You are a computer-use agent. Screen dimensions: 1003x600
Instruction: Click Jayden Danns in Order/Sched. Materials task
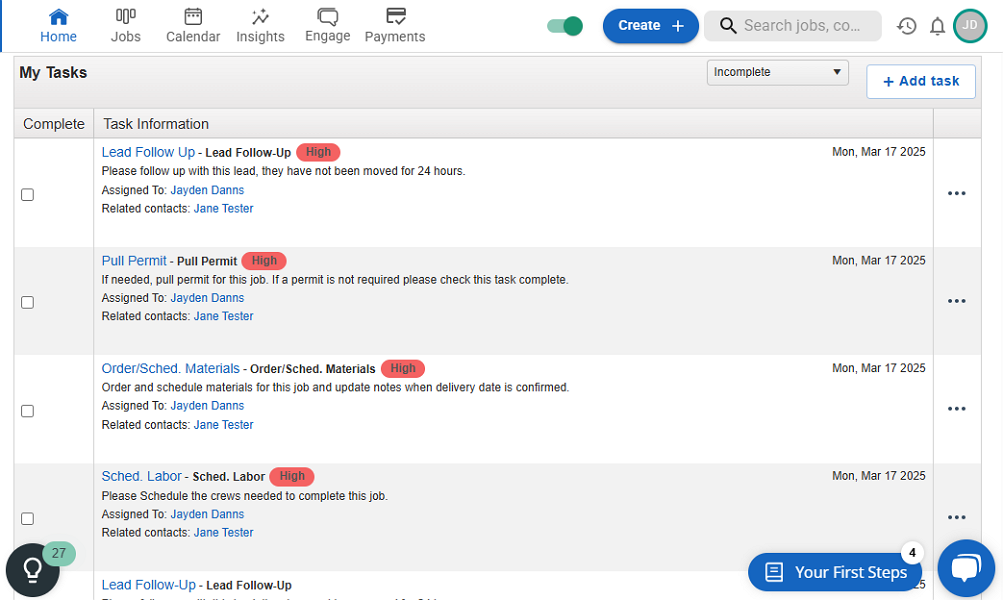(207, 406)
